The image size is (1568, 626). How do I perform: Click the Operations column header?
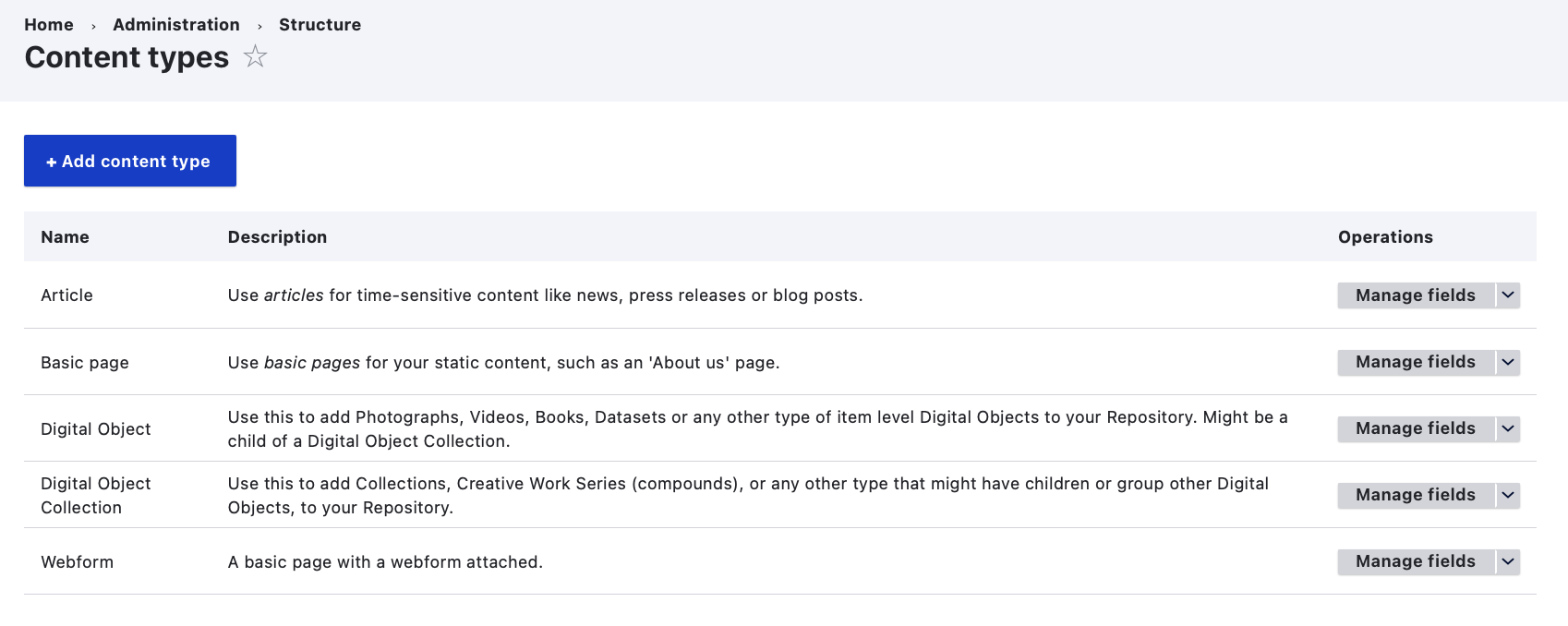(x=1385, y=237)
